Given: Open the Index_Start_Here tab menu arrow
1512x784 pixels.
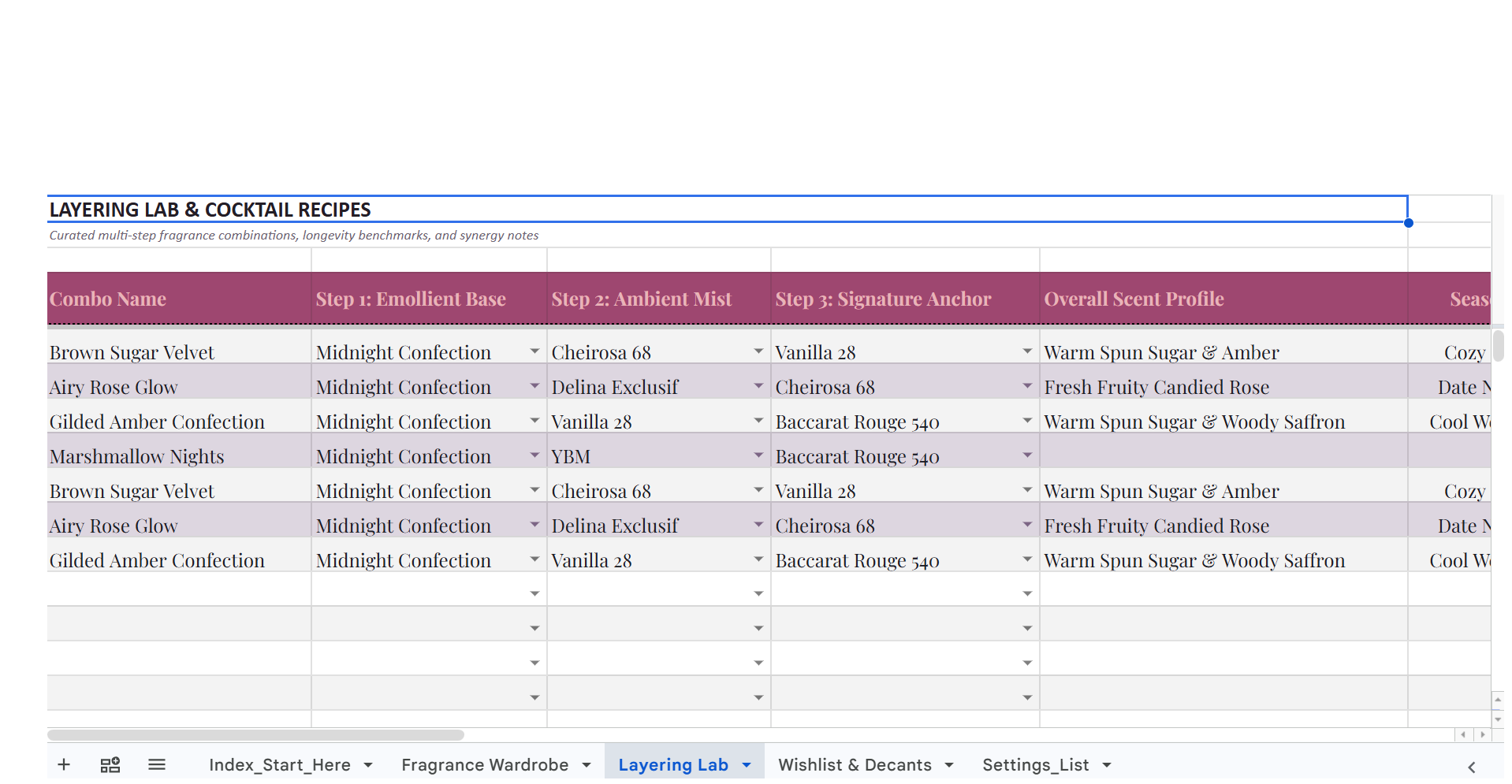Looking at the screenshot, I should coord(368,765).
